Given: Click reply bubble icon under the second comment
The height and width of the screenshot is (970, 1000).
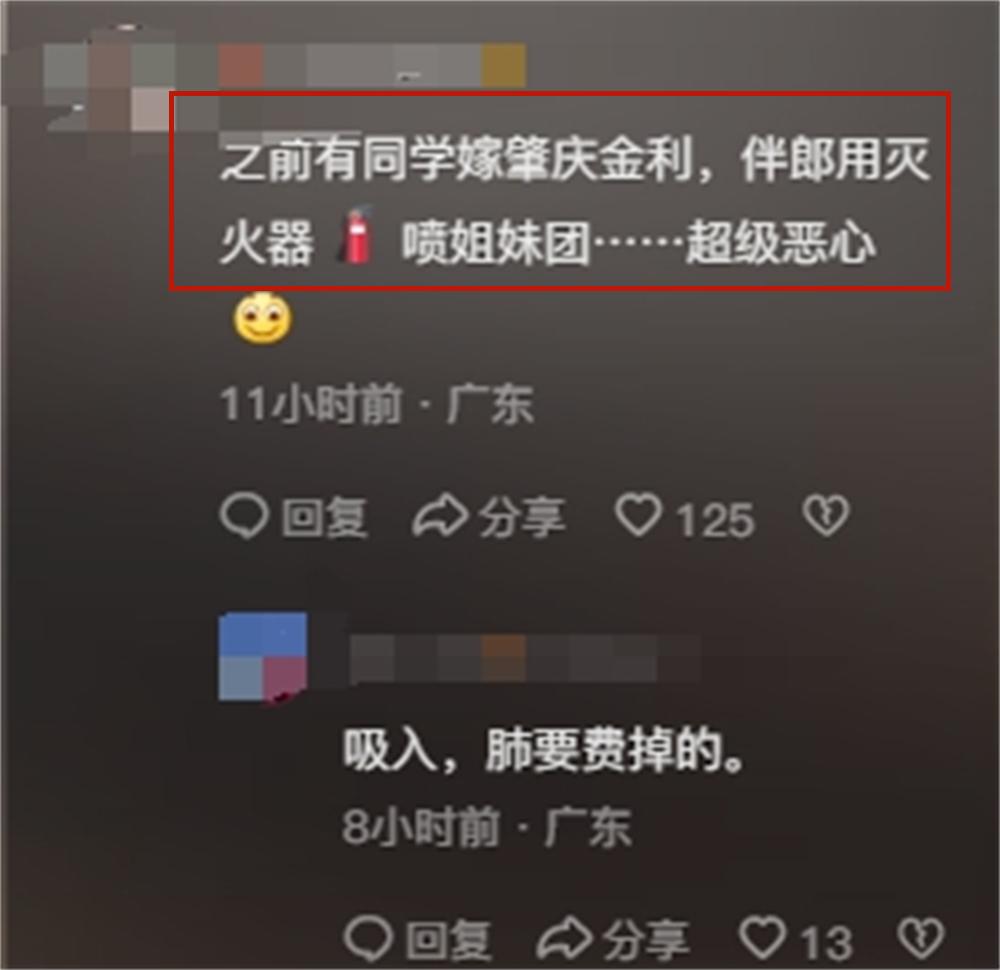Looking at the screenshot, I should click(368, 939).
